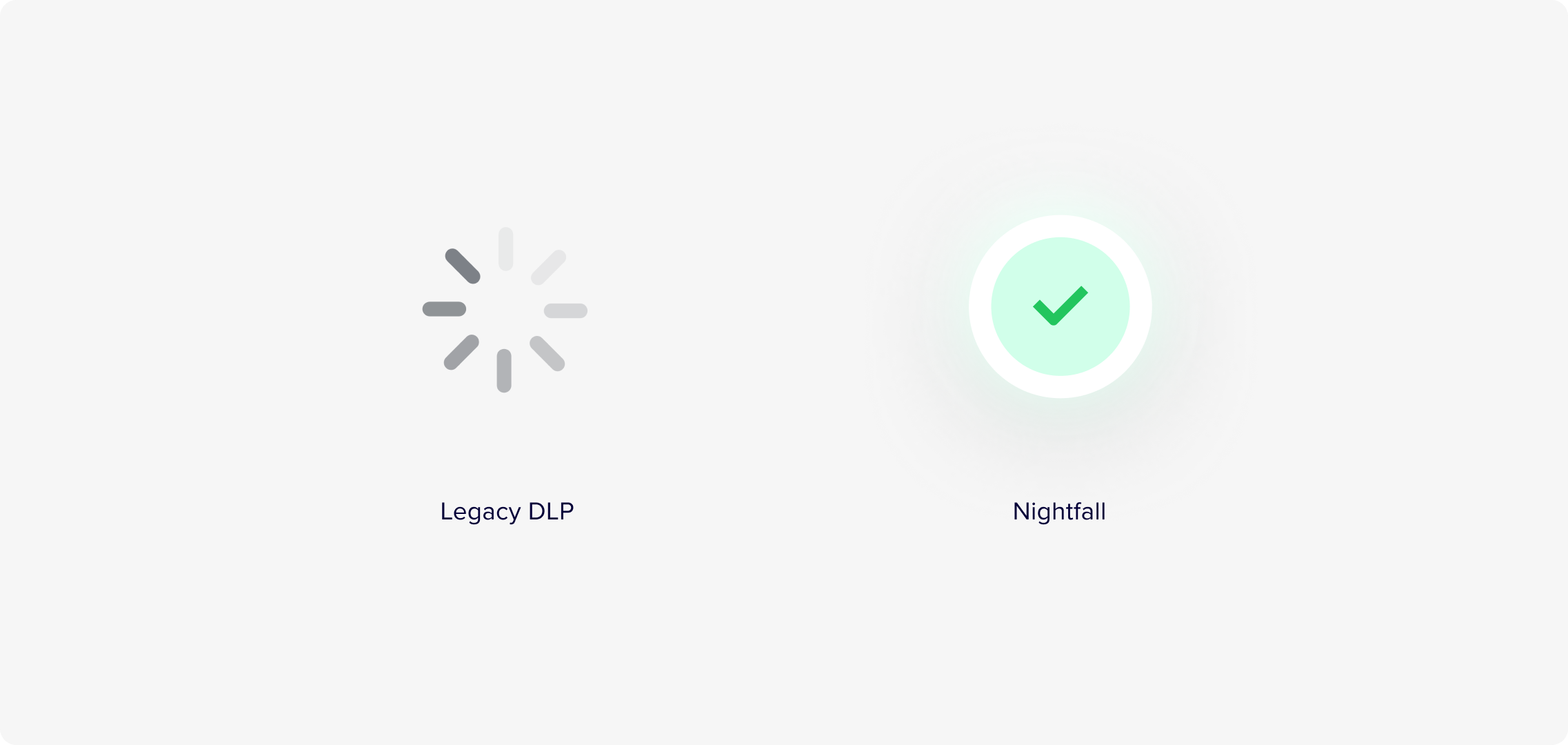Select the dark horizontal spinner bar

(x=444, y=309)
